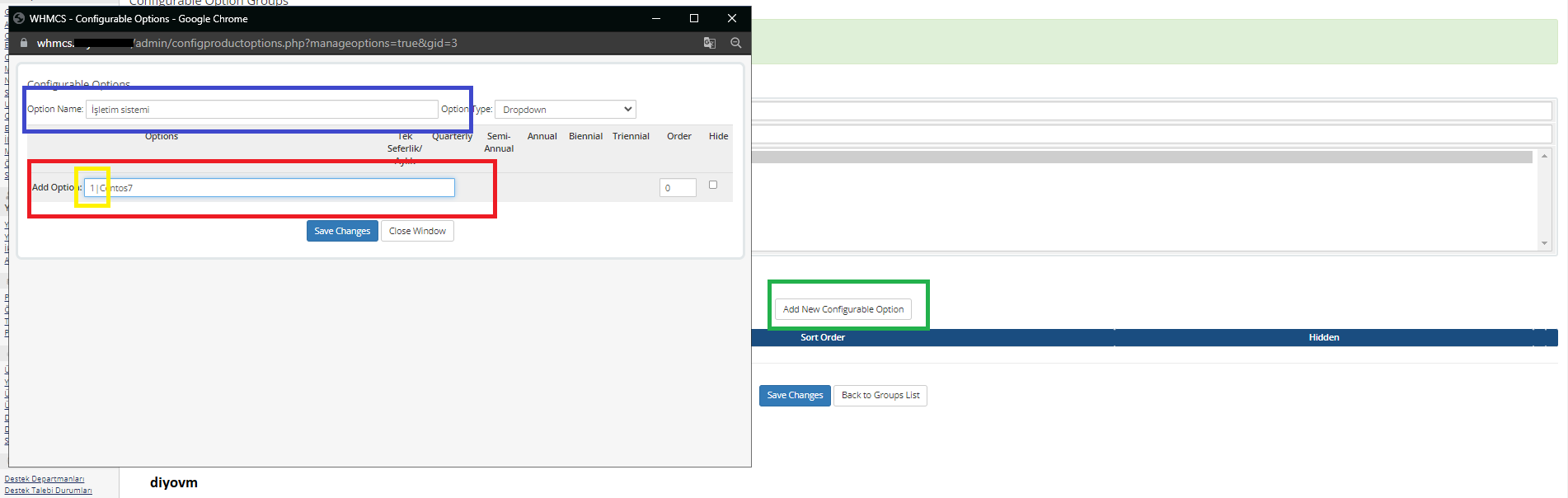Minimize the WHMCS Configurable Options popup
Viewport: 1568px width, 498px height.
click(x=656, y=18)
